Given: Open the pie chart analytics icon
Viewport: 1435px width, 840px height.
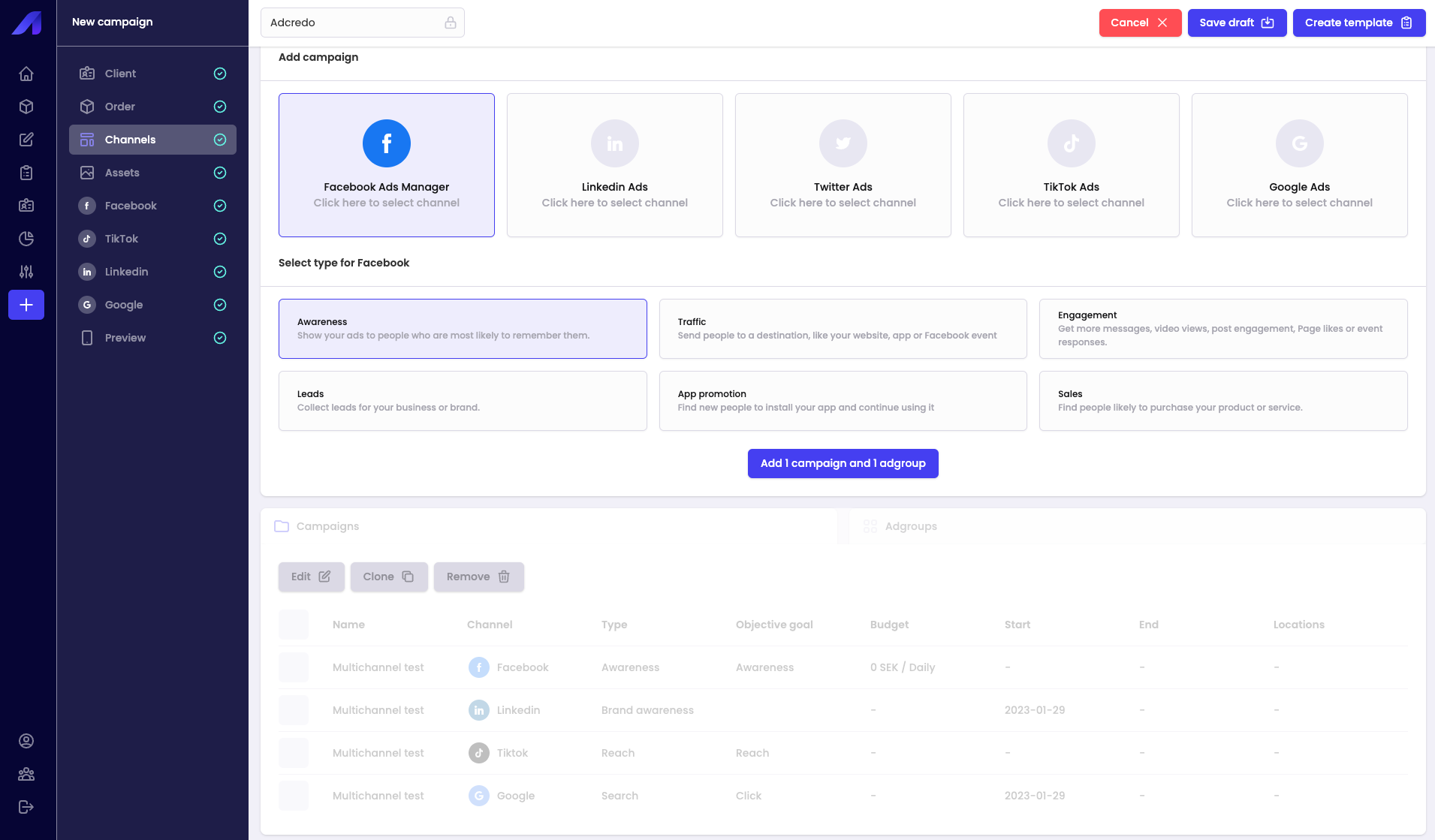Looking at the screenshot, I should [26, 239].
